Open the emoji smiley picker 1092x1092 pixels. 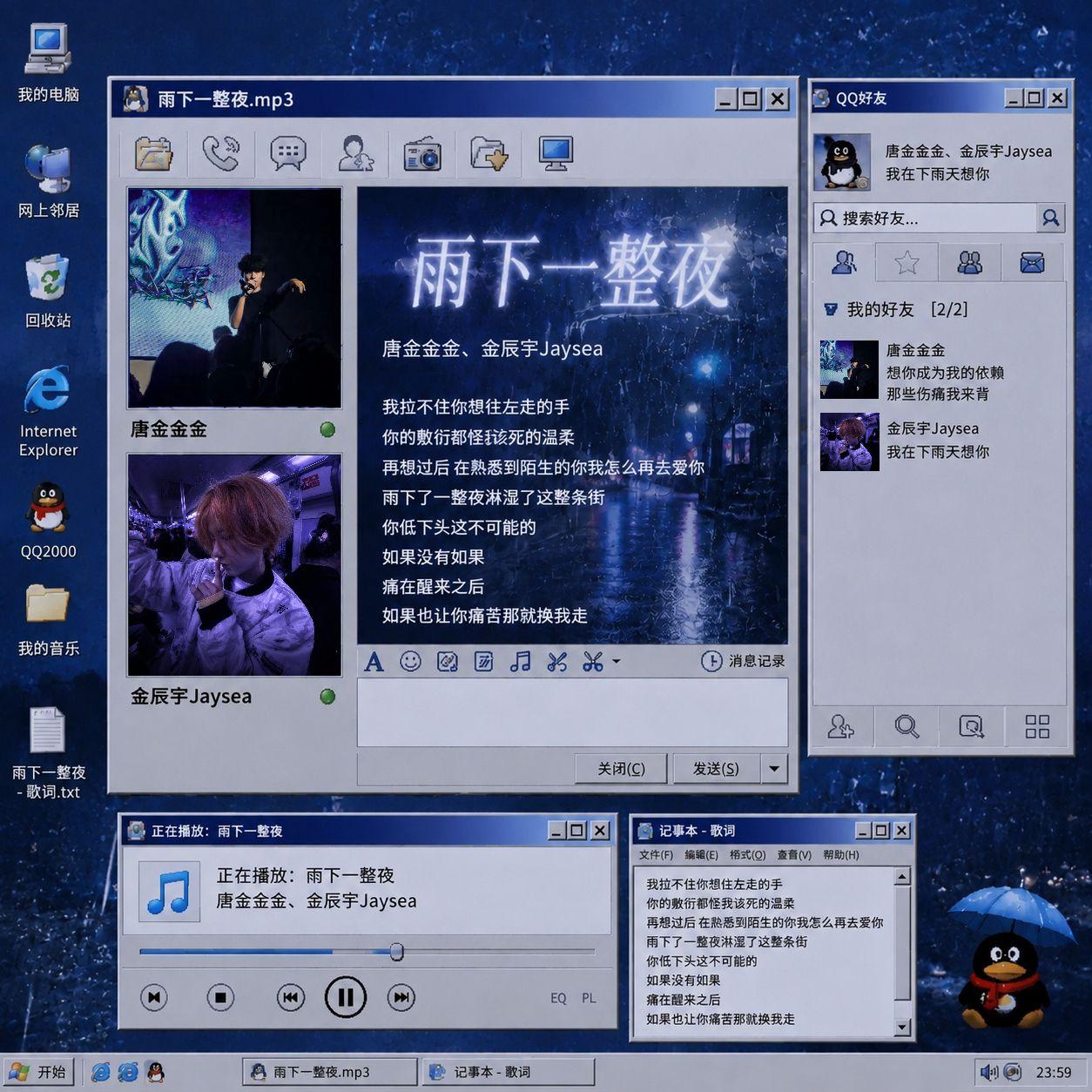click(410, 662)
